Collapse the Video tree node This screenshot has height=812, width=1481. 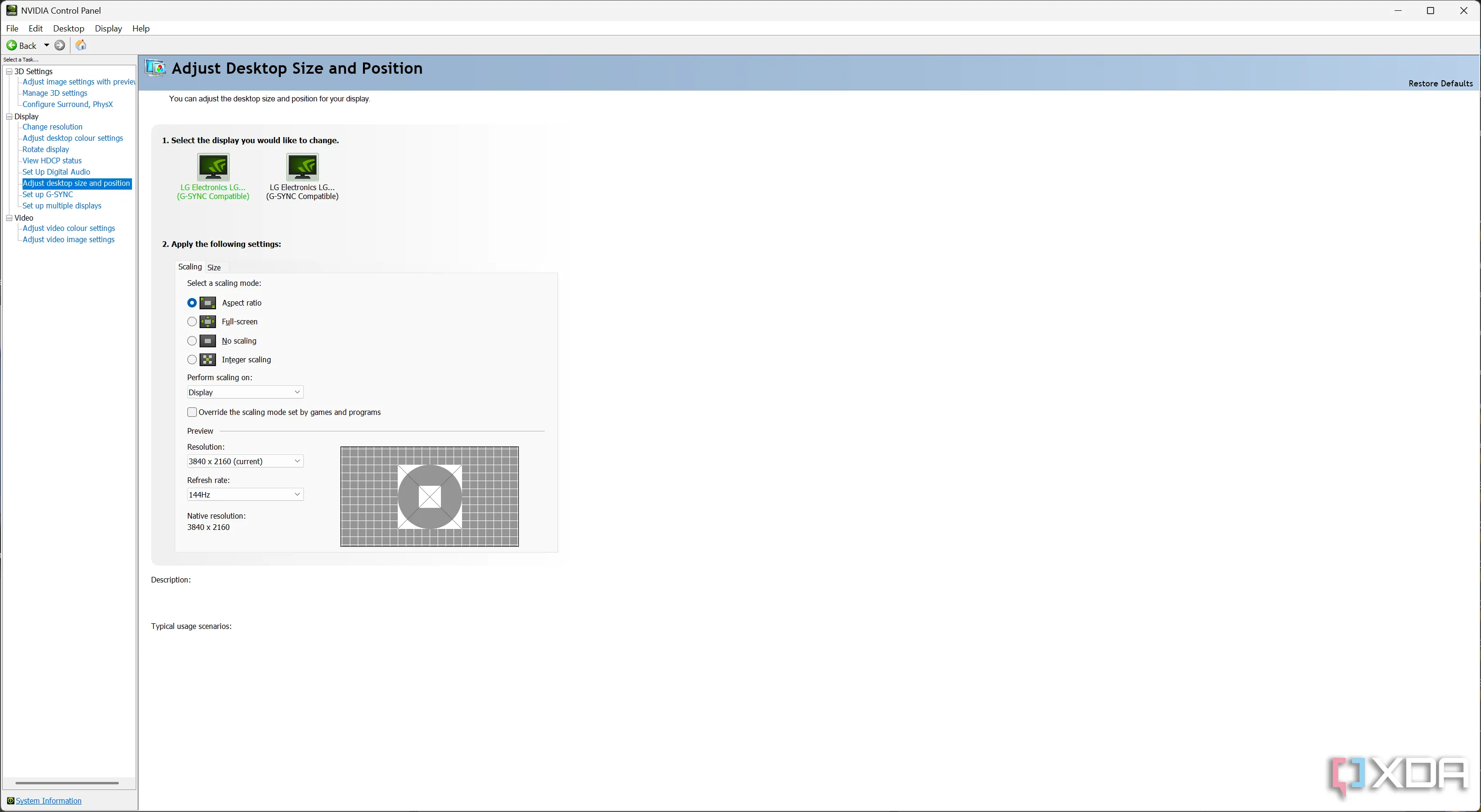[9, 218]
